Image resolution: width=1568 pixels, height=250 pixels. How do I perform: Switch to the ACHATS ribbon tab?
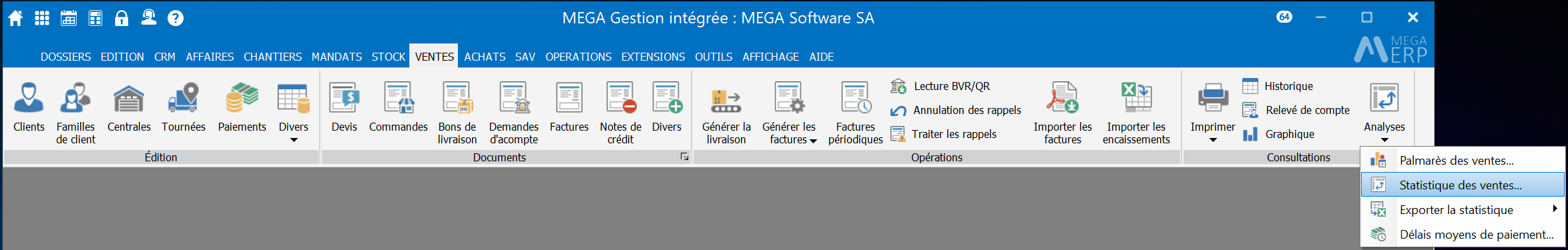coord(485,57)
